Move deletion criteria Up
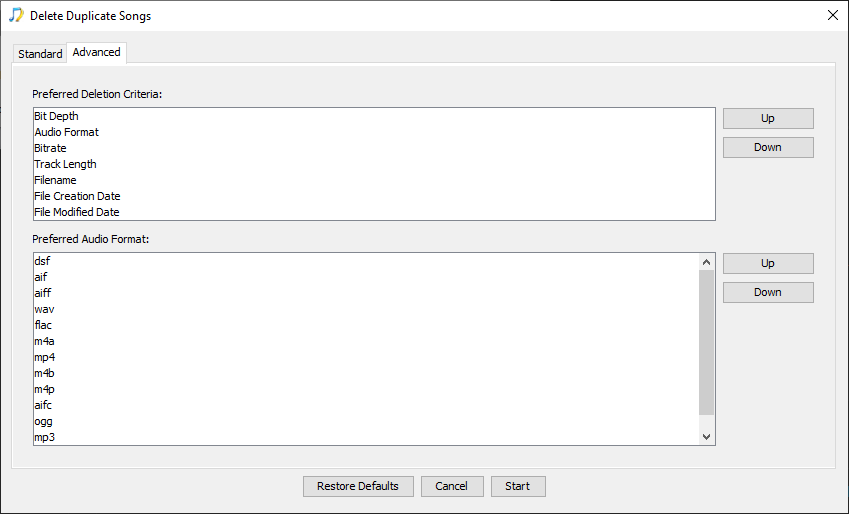 [x=768, y=119]
